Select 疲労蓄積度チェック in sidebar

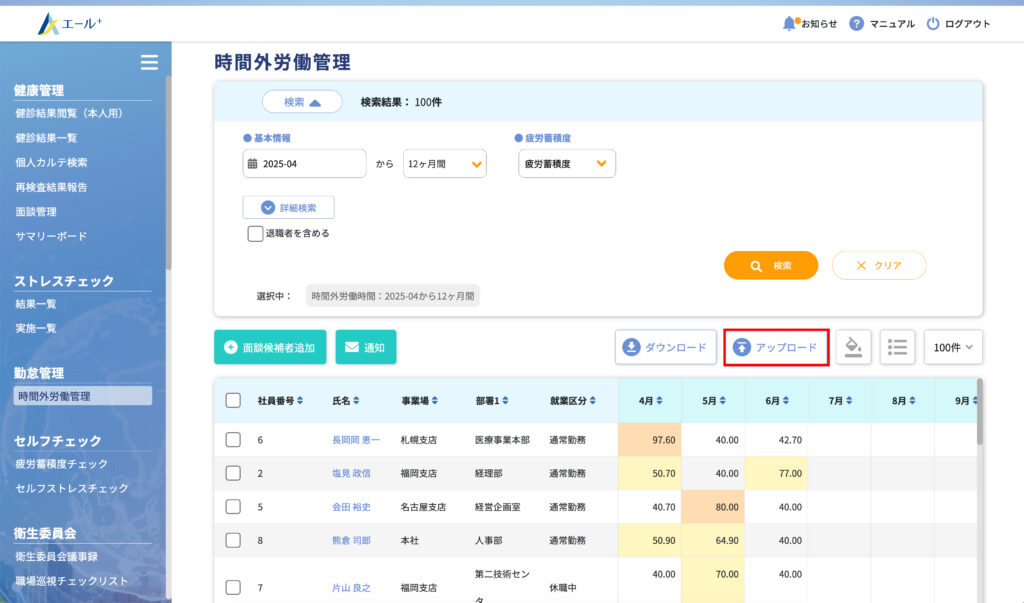coord(61,464)
